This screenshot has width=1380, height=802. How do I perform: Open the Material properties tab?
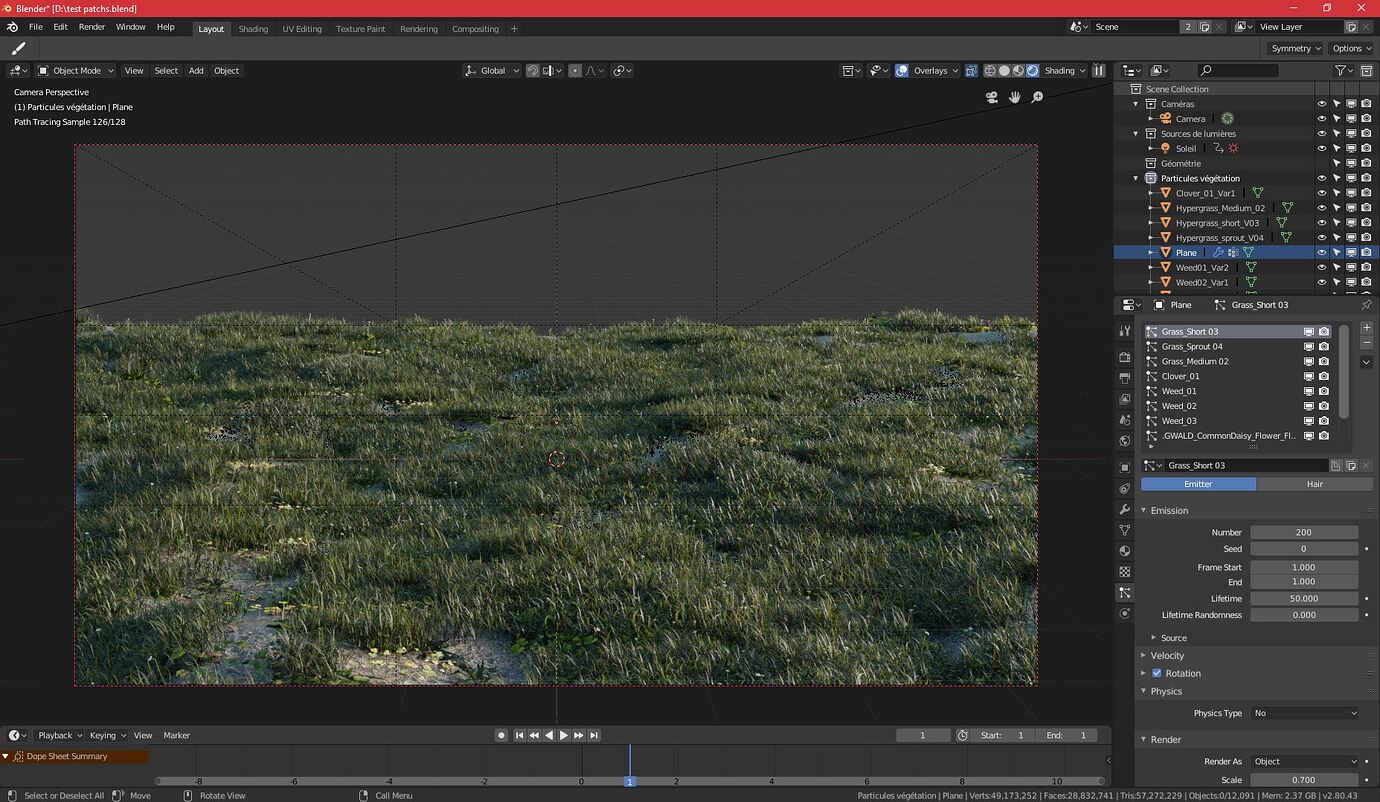click(x=1125, y=551)
